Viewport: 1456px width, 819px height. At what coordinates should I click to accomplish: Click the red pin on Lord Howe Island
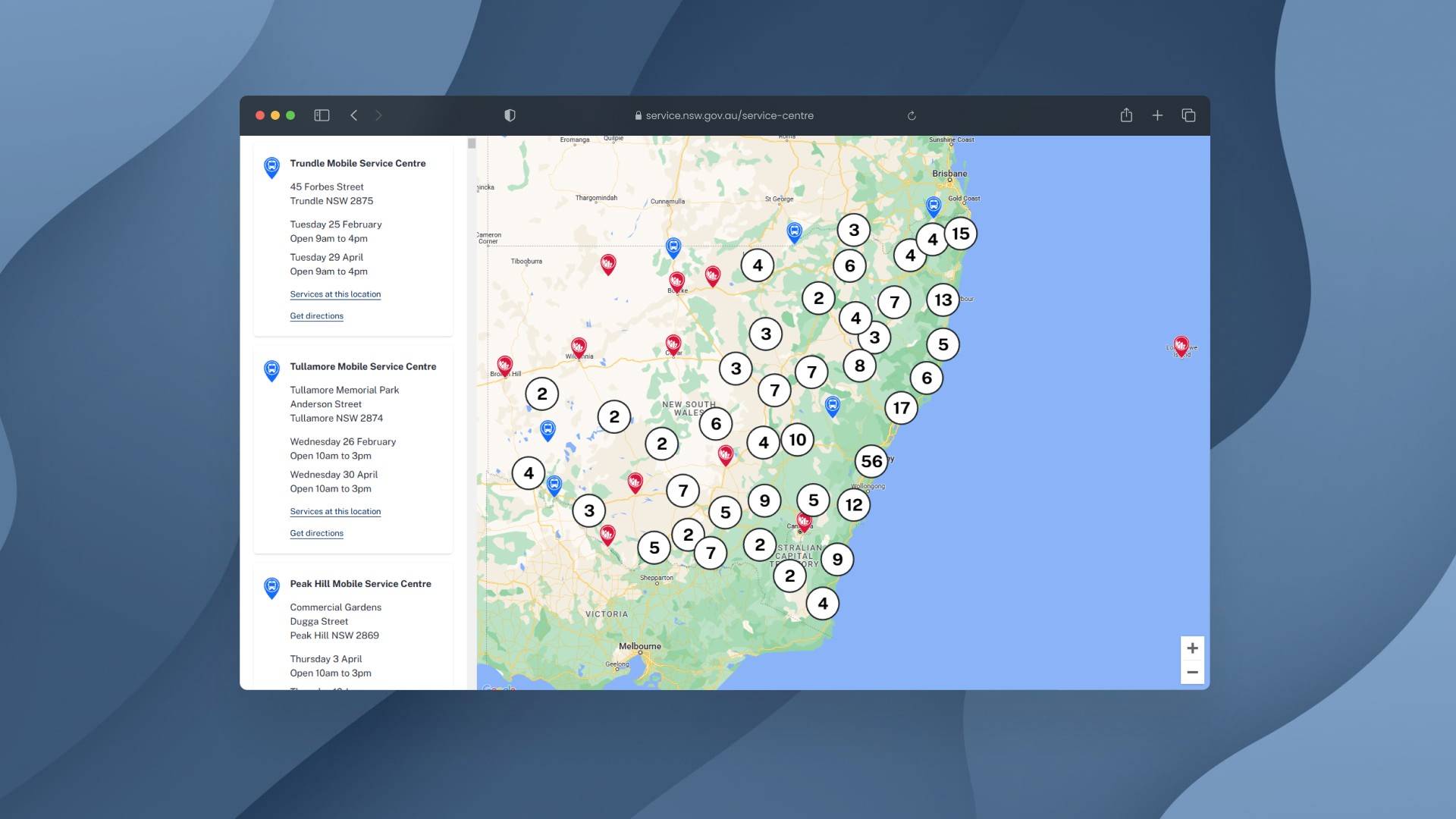(1181, 346)
